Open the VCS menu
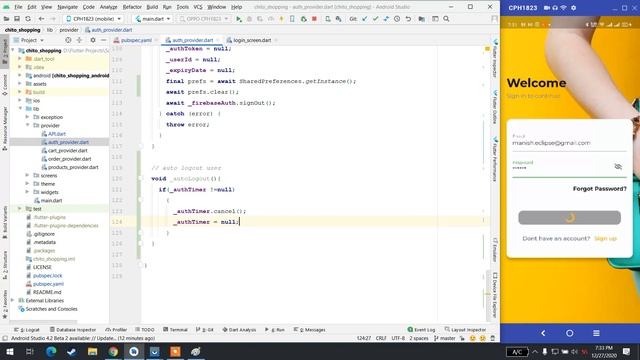 coord(198,7)
